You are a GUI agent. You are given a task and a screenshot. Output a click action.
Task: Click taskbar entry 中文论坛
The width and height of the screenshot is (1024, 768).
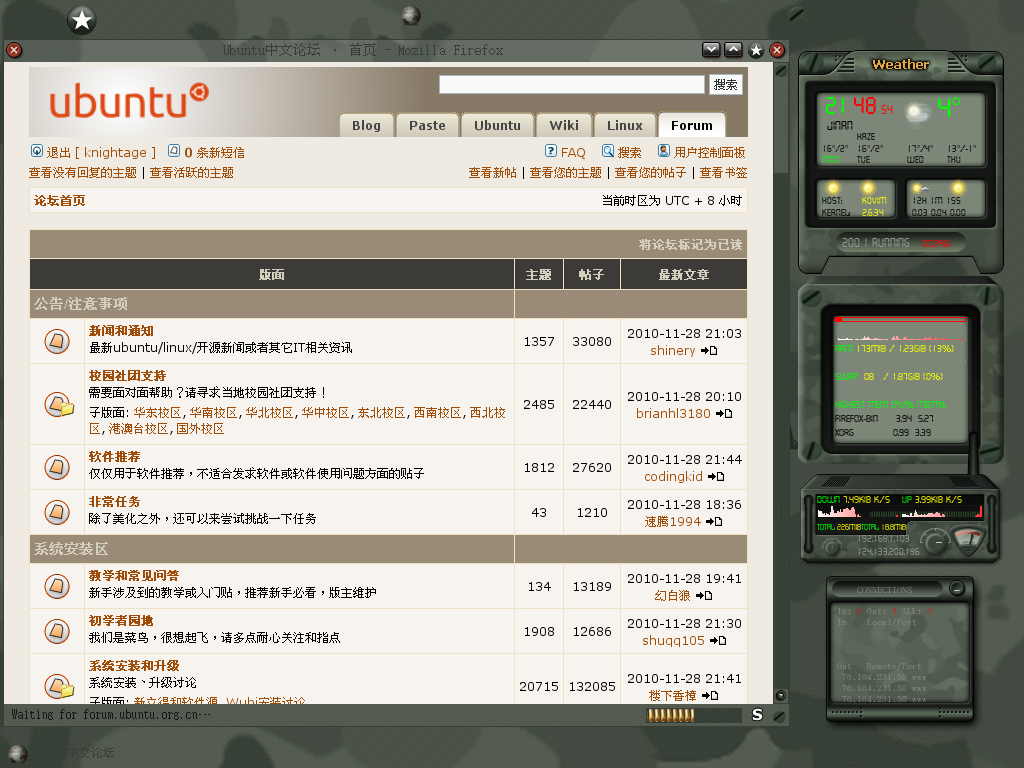point(91,752)
